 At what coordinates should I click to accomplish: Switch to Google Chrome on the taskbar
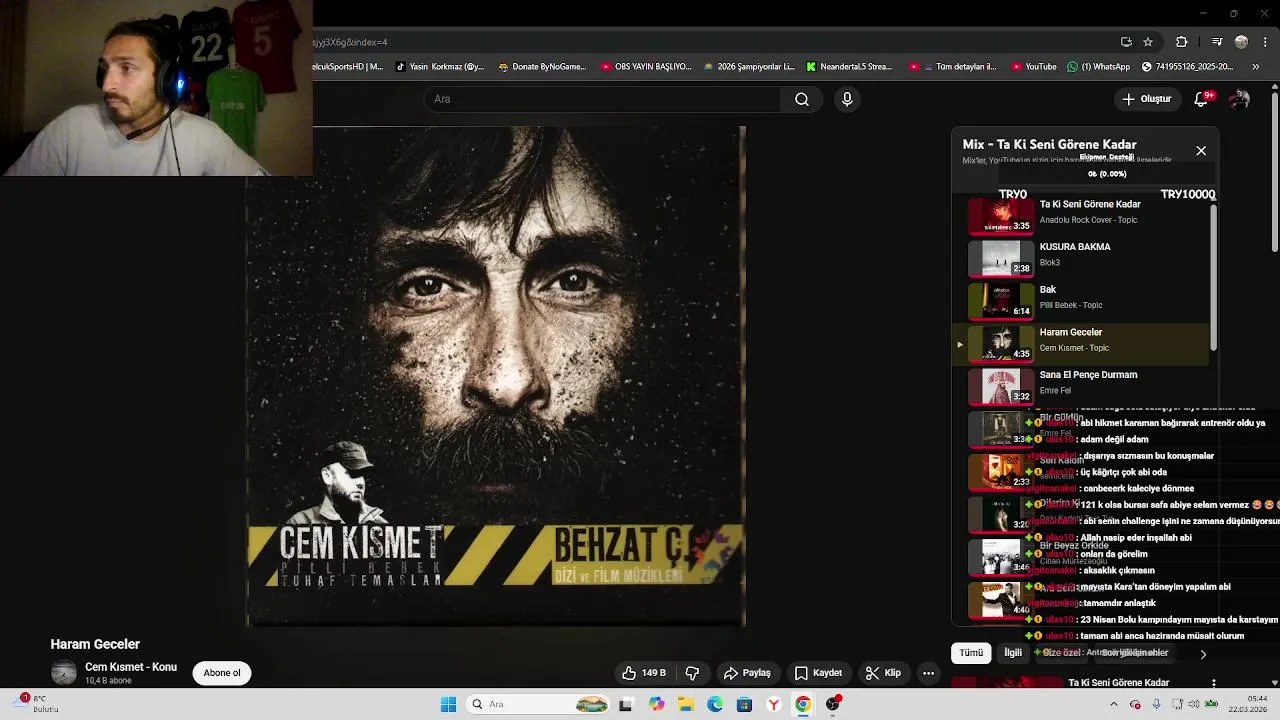[x=803, y=705]
